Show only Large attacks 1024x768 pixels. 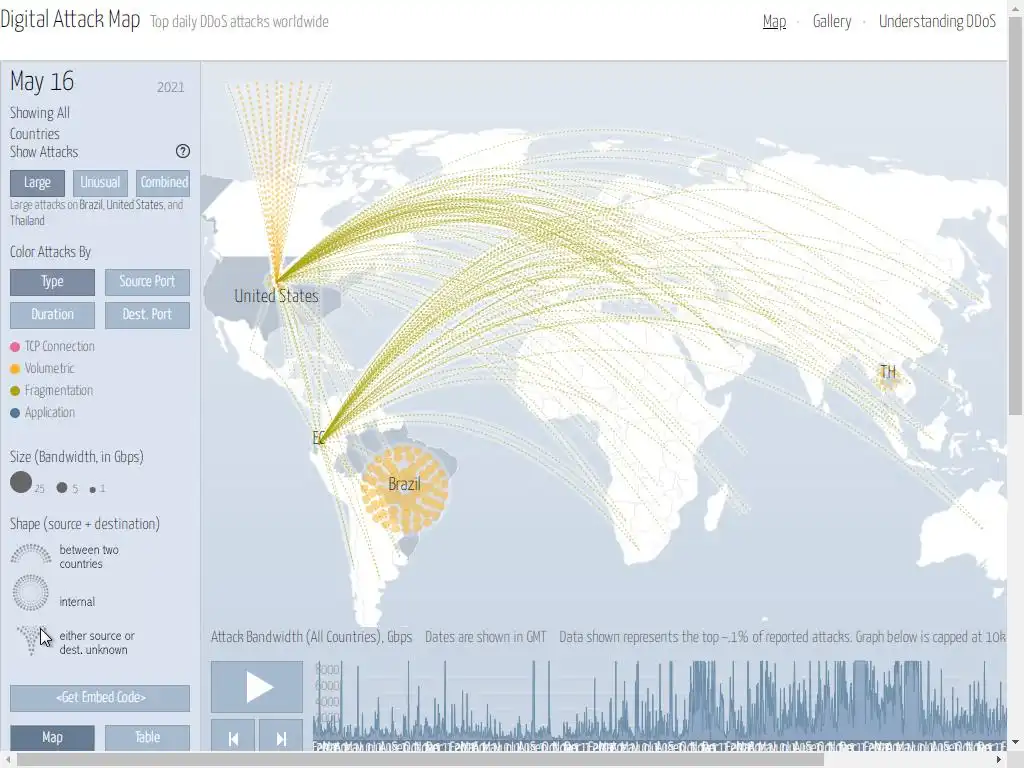(37, 183)
